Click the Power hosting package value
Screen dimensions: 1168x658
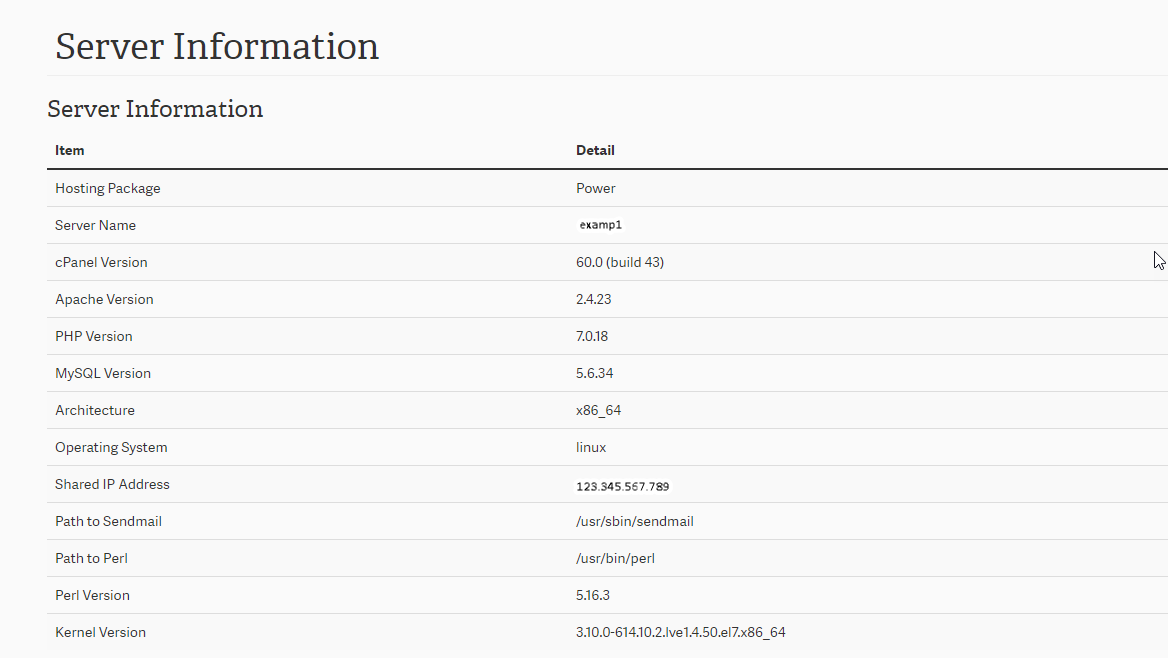(x=596, y=189)
